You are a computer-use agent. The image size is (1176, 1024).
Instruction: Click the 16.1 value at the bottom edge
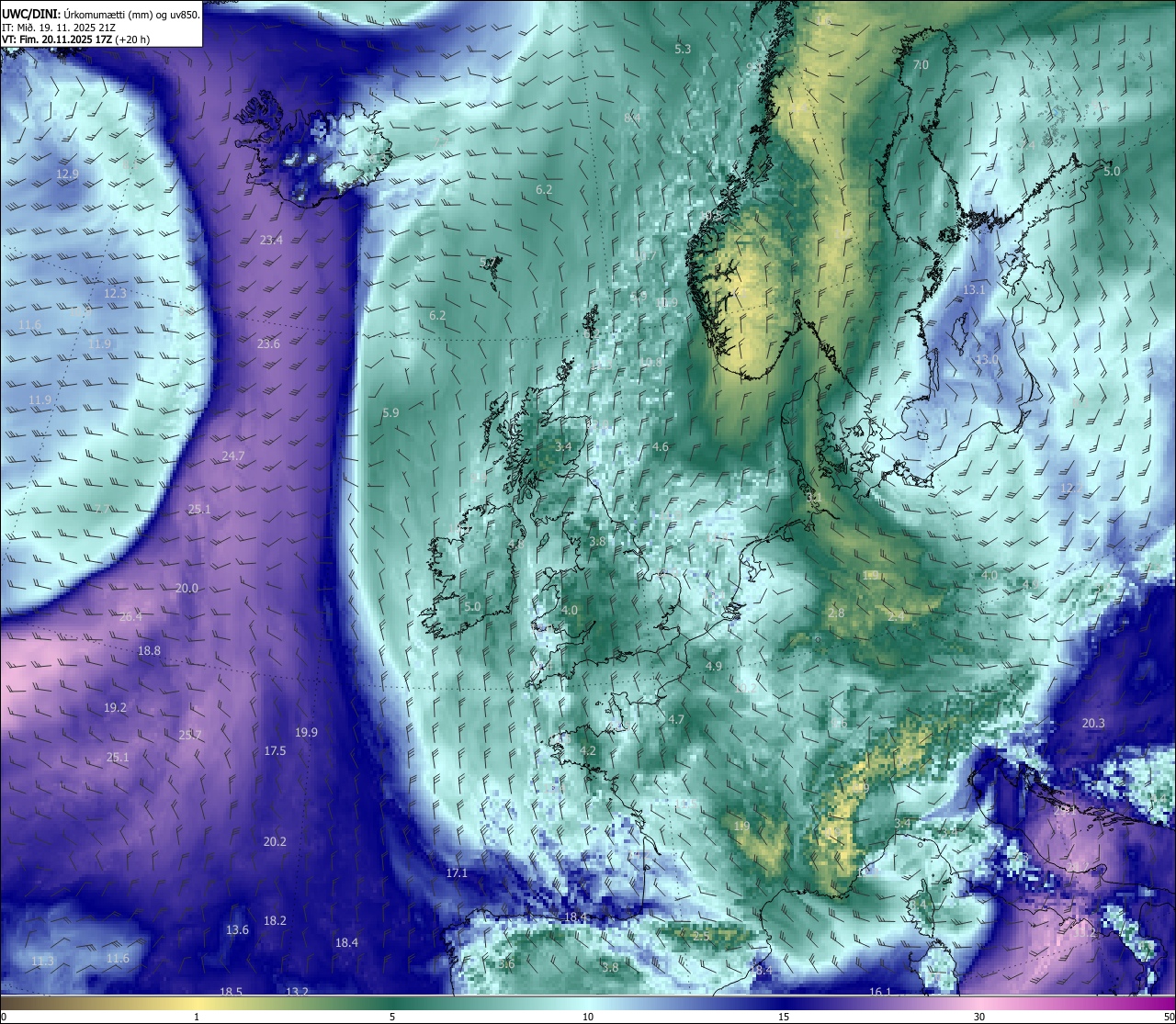880,992
